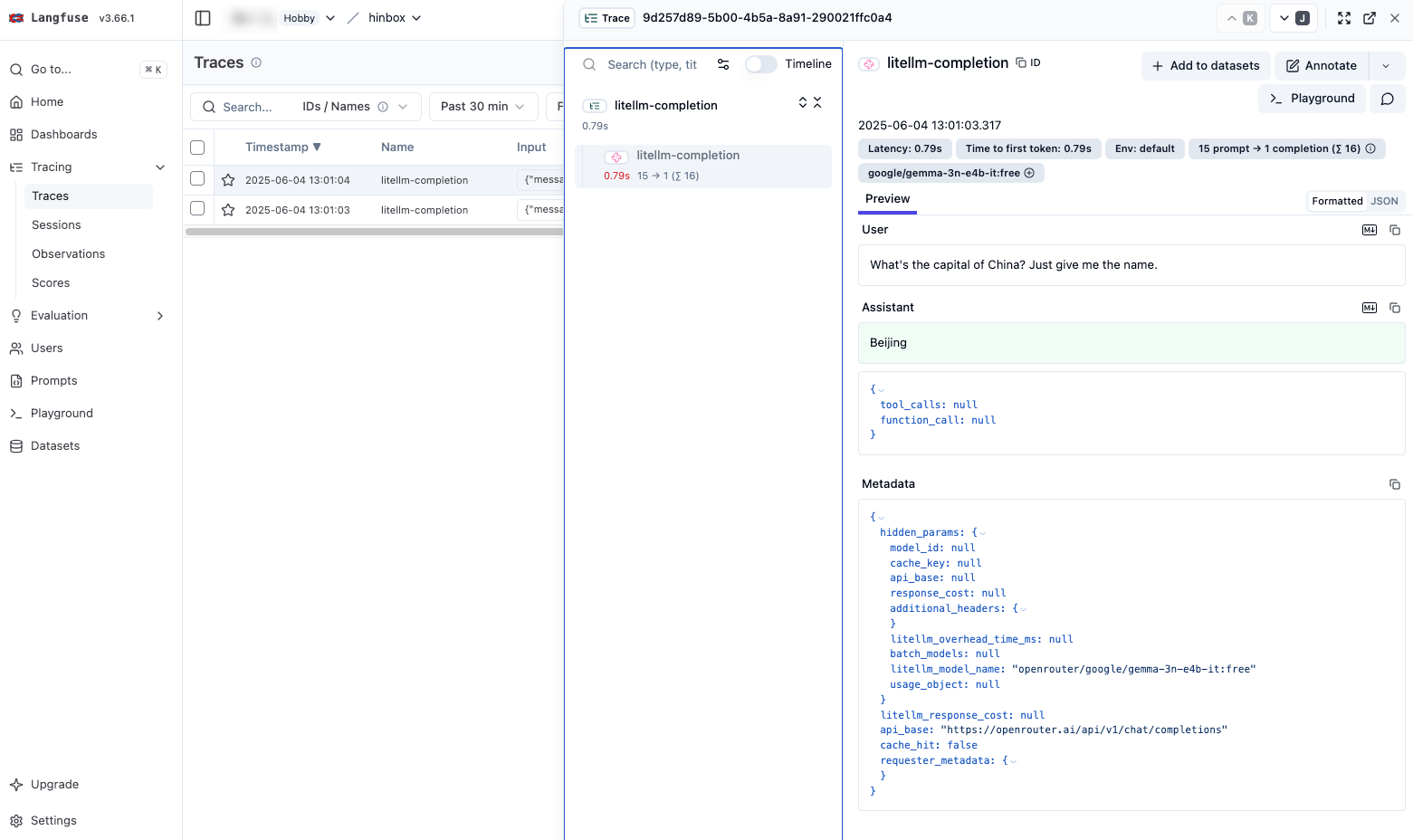Enable the Timeline toggle
The width and height of the screenshot is (1413, 840).
760,64
